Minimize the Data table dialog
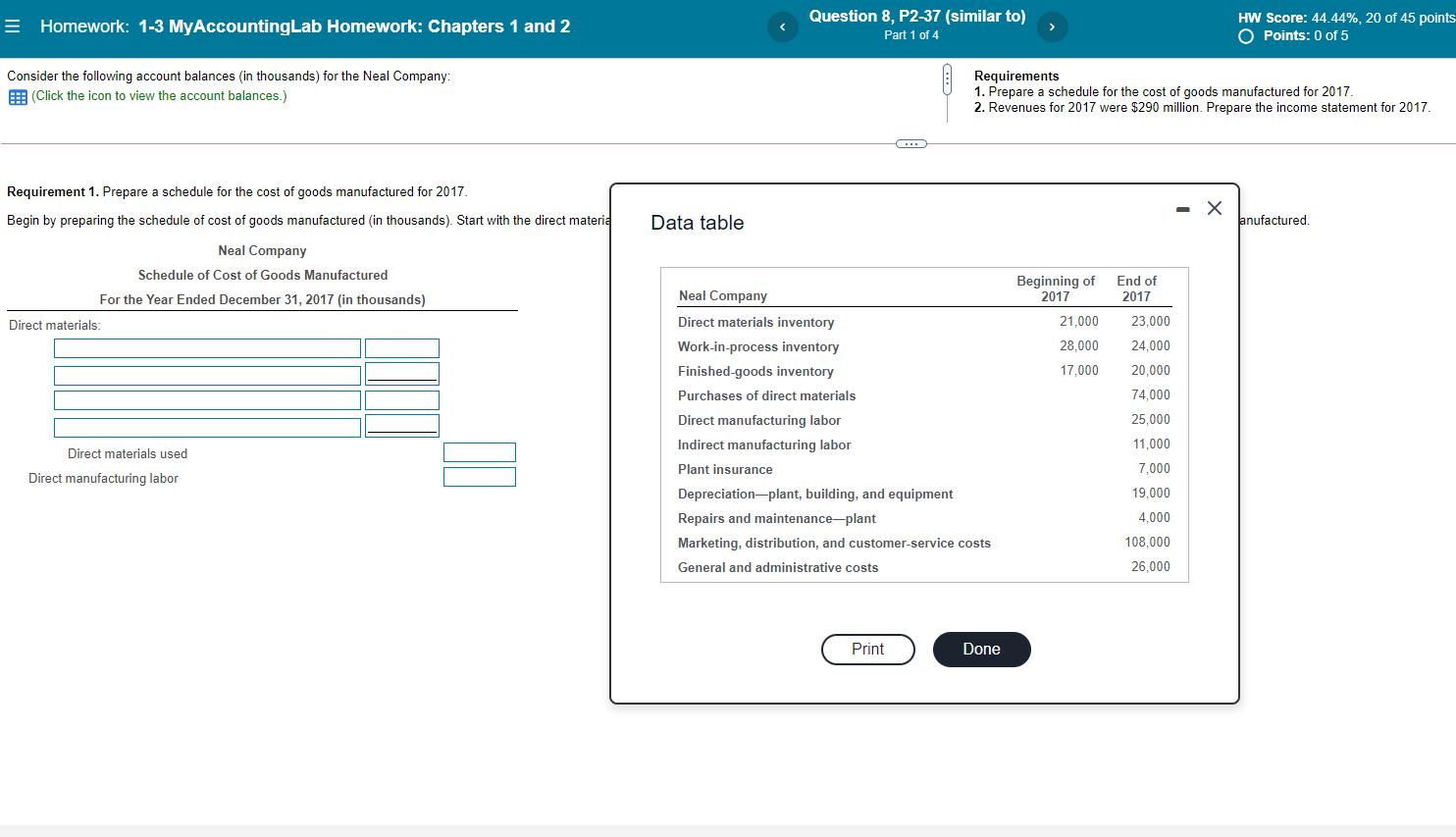 click(1182, 208)
